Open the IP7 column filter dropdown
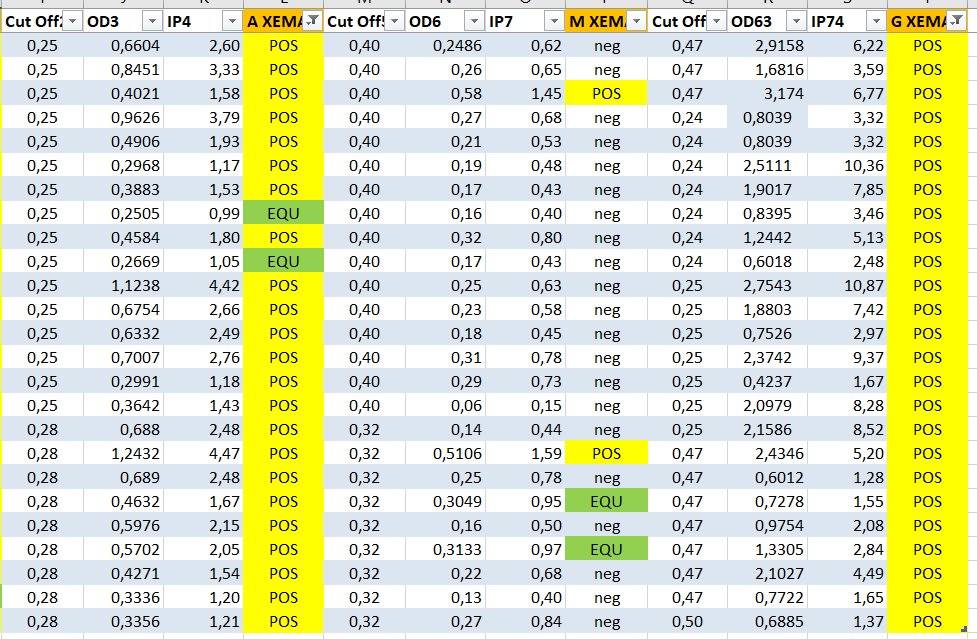This screenshot has height=639, width=977. coord(554,21)
